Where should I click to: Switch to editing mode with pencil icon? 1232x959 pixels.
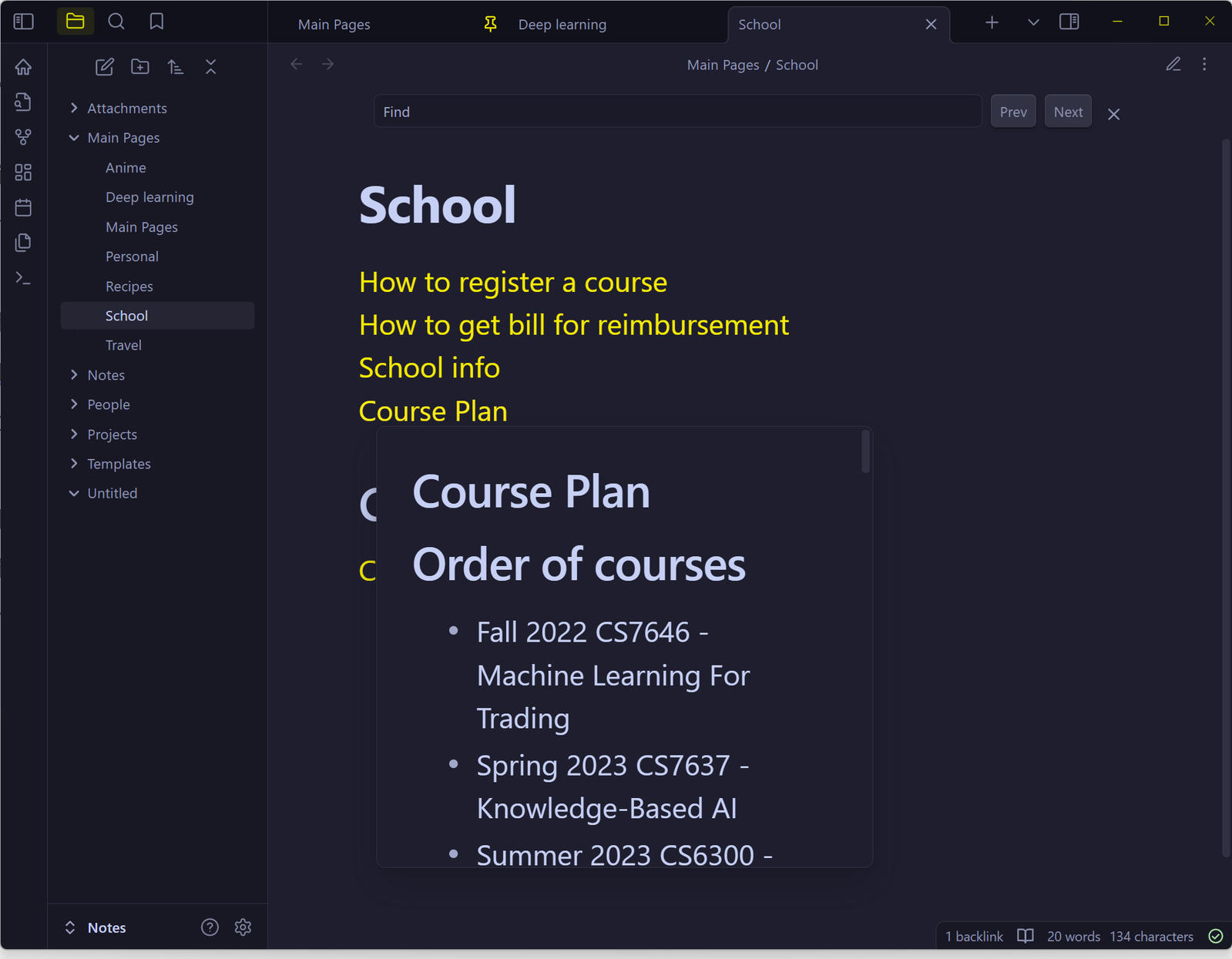pyautogui.click(x=1173, y=65)
